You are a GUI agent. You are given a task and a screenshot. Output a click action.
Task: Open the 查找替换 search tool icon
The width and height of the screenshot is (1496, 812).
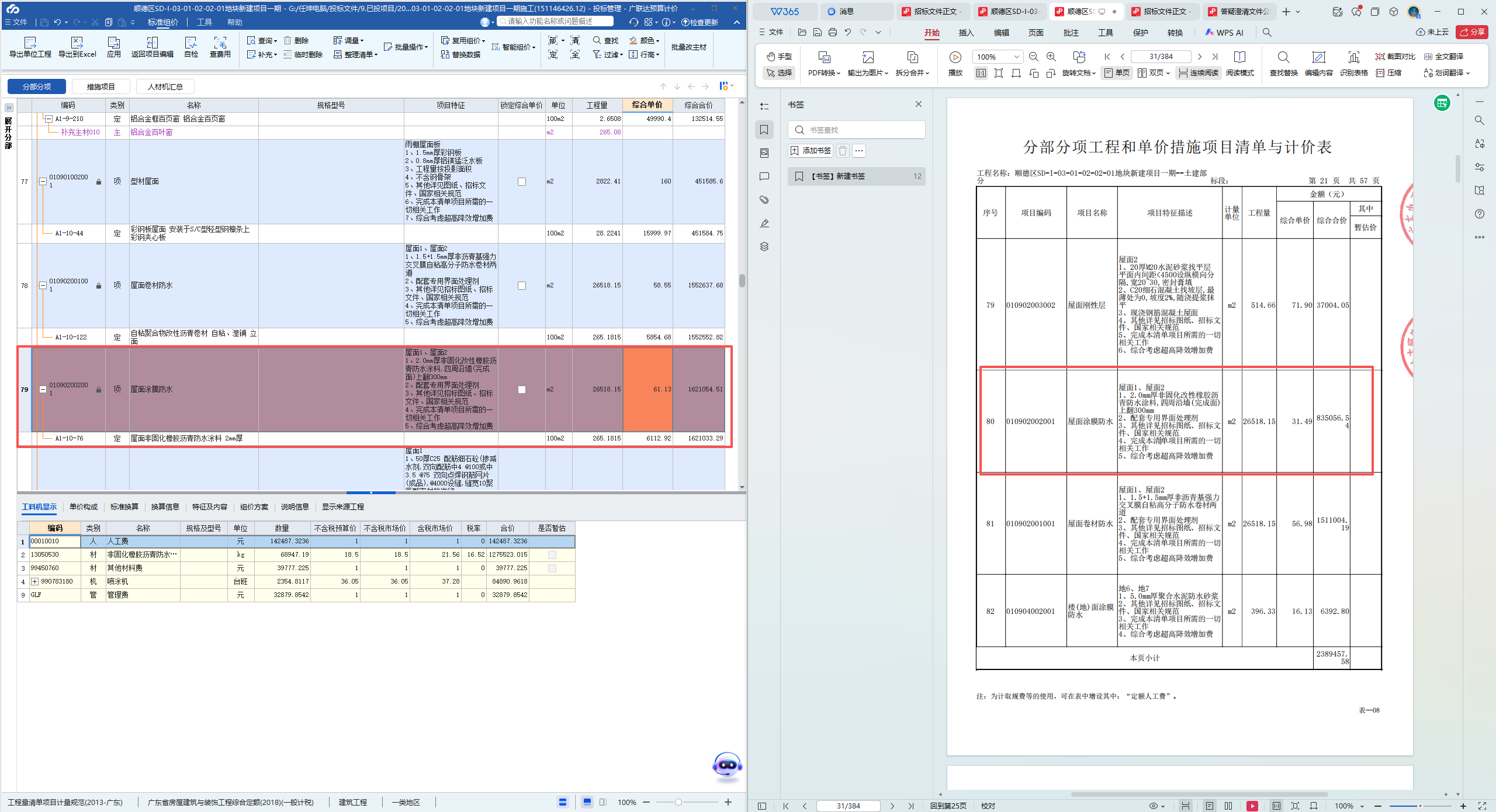(1283, 57)
